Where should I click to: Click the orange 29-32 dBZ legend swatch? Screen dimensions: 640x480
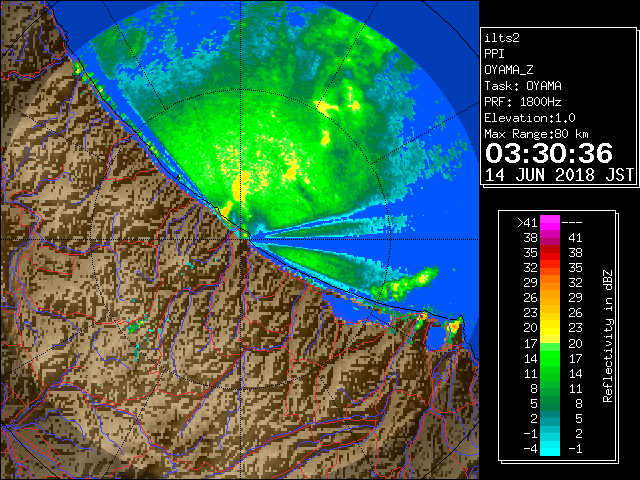[x=550, y=283]
